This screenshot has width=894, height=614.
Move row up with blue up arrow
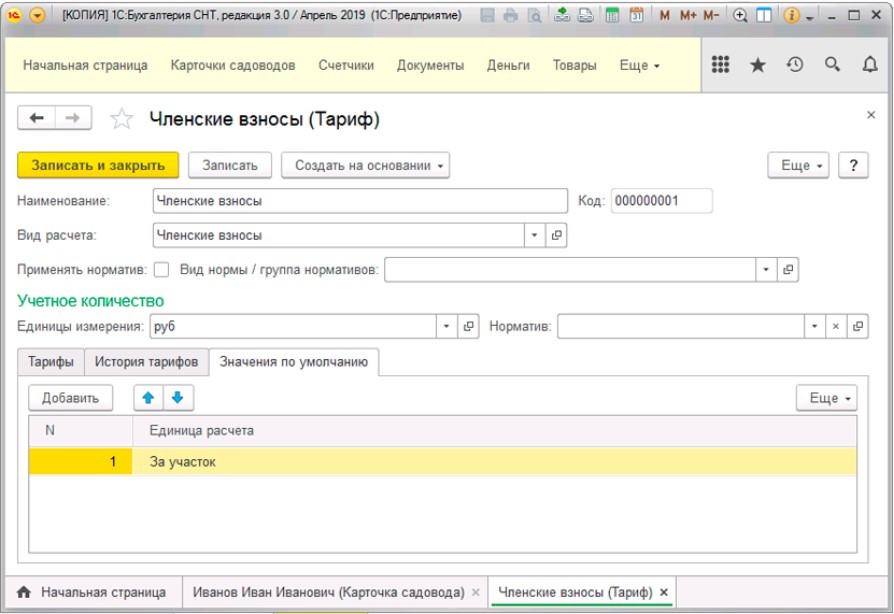pos(149,398)
